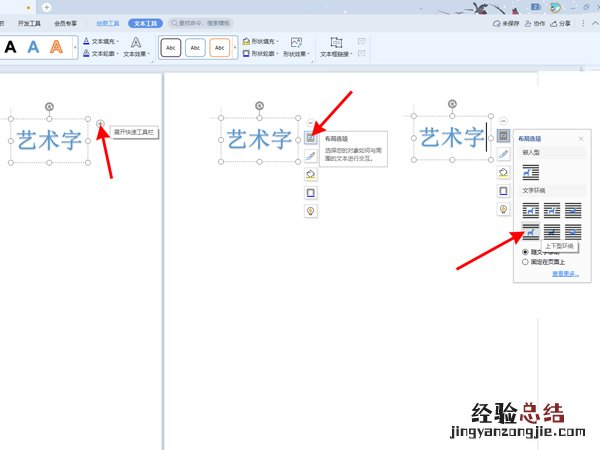
Task: Open the 文本填充 dropdown
Action: (x=100, y=42)
